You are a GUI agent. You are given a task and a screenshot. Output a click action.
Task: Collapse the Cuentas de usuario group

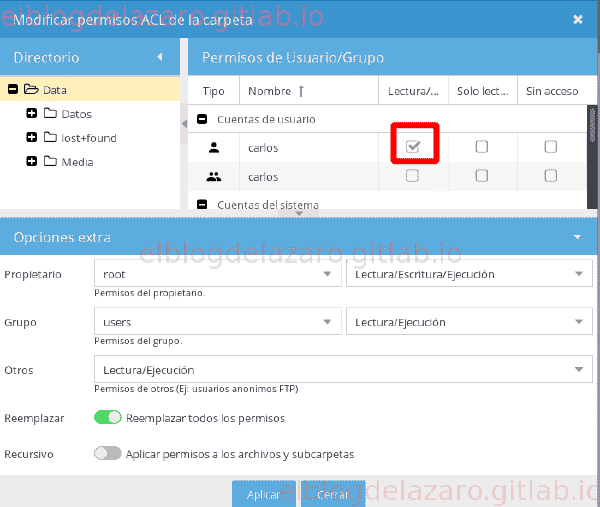click(x=202, y=119)
